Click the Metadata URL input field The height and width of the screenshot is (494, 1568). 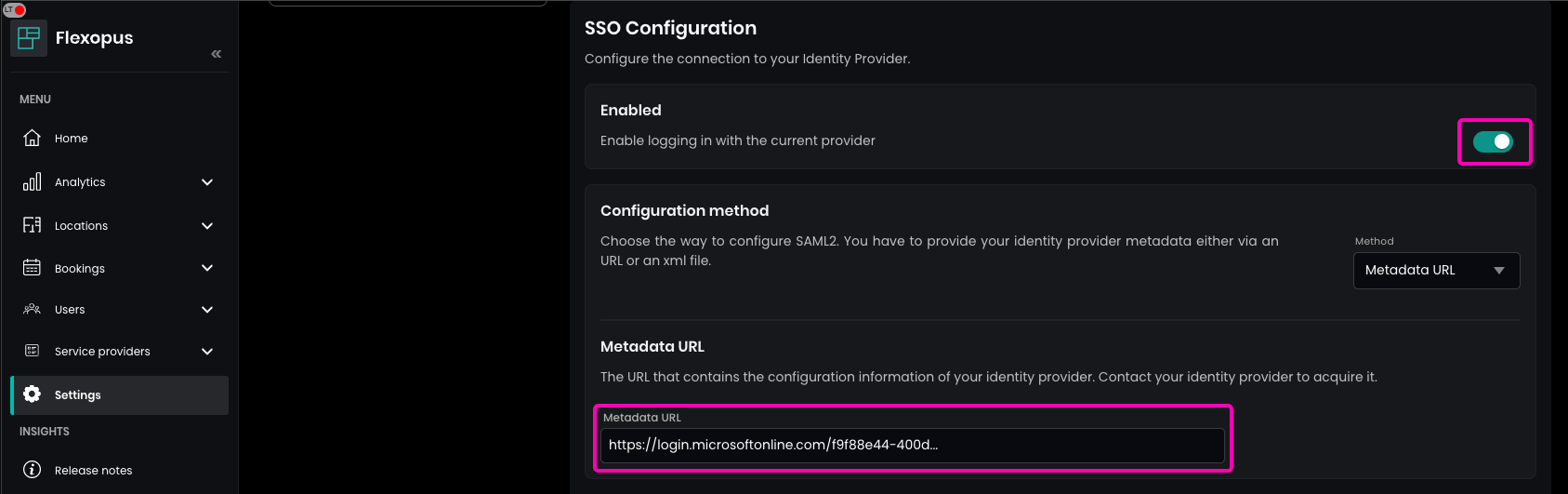(x=911, y=445)
